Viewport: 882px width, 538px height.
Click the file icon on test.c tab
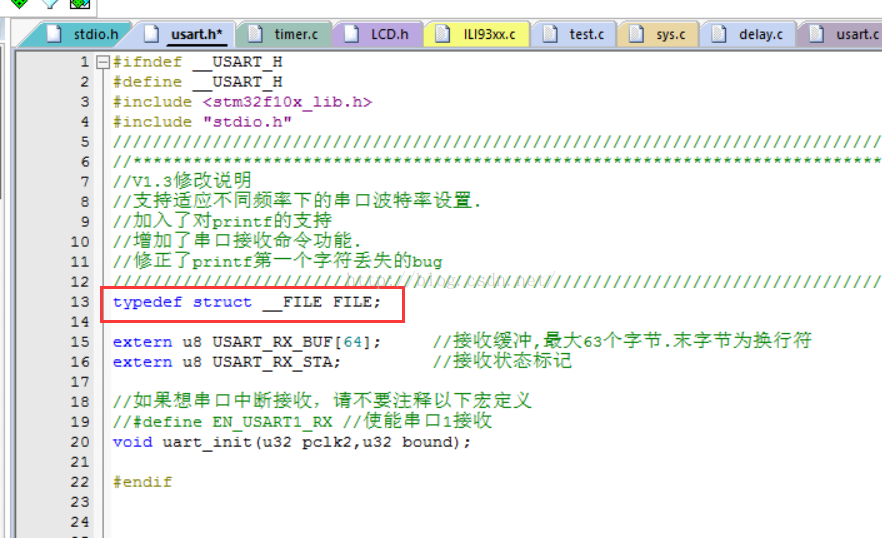tap(551, 34)
